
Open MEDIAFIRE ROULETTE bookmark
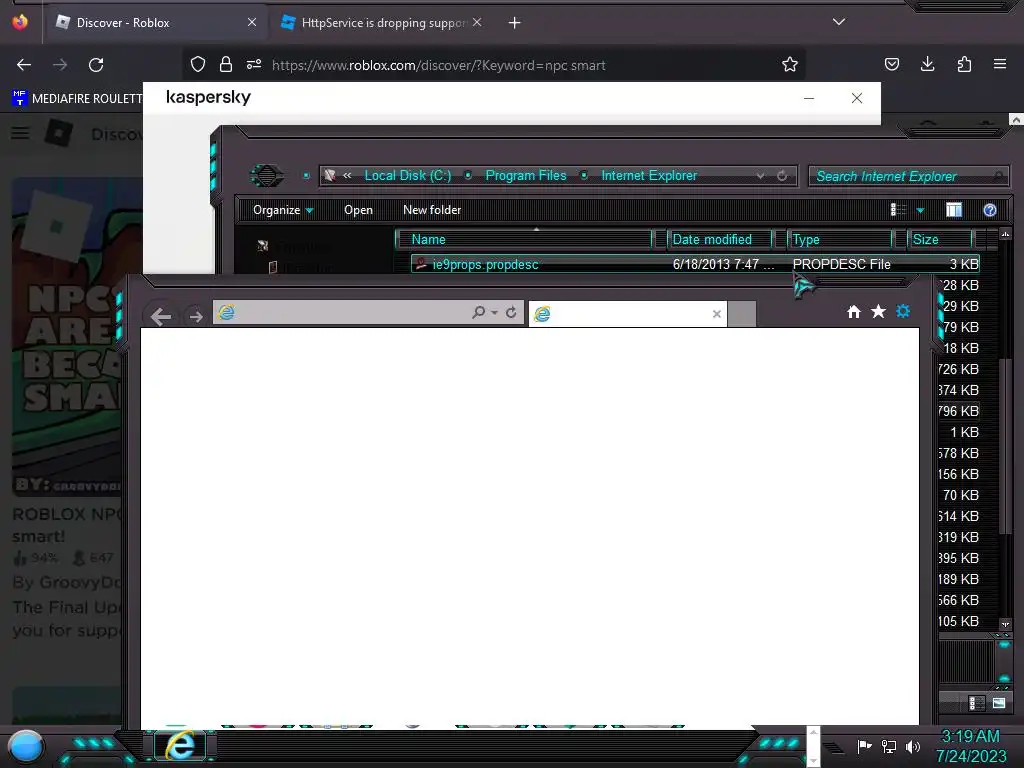point(77,99)
